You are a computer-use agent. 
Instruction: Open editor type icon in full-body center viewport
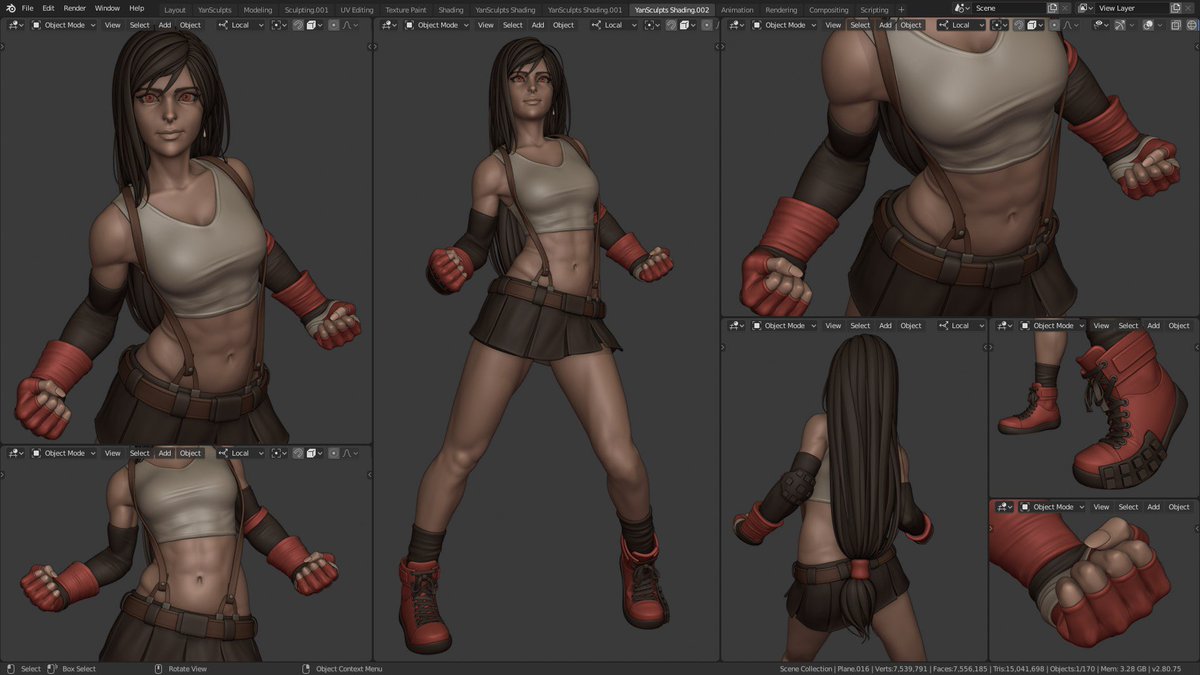(388, 25)
